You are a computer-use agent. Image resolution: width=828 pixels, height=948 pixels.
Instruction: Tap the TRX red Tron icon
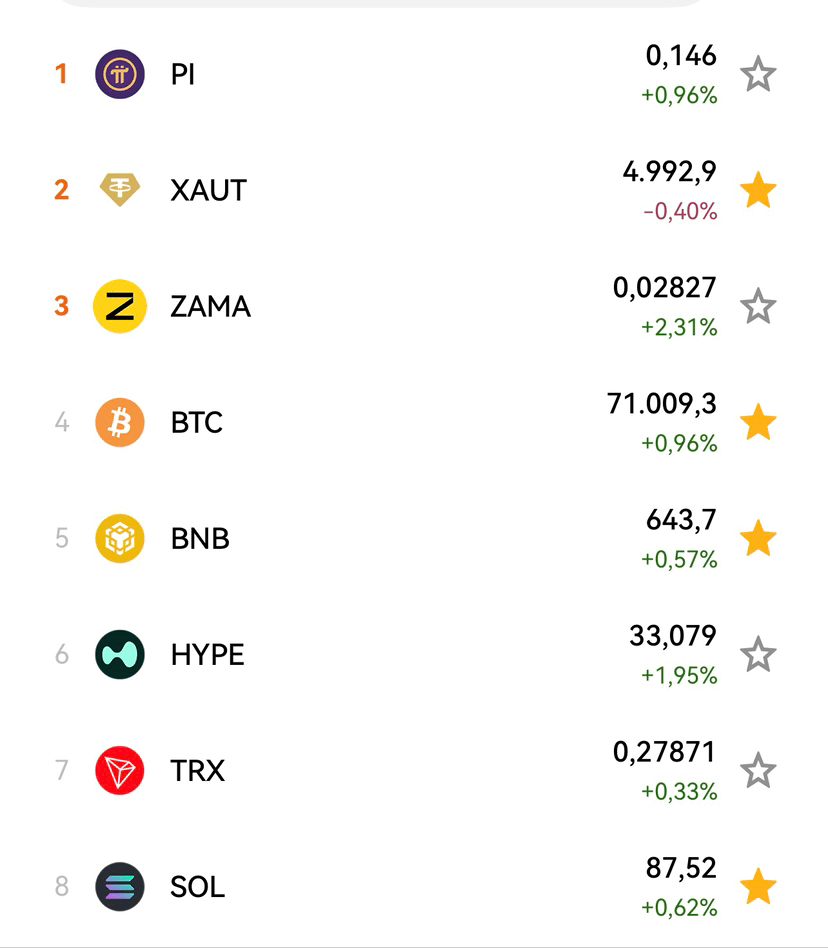click(120, 770)
